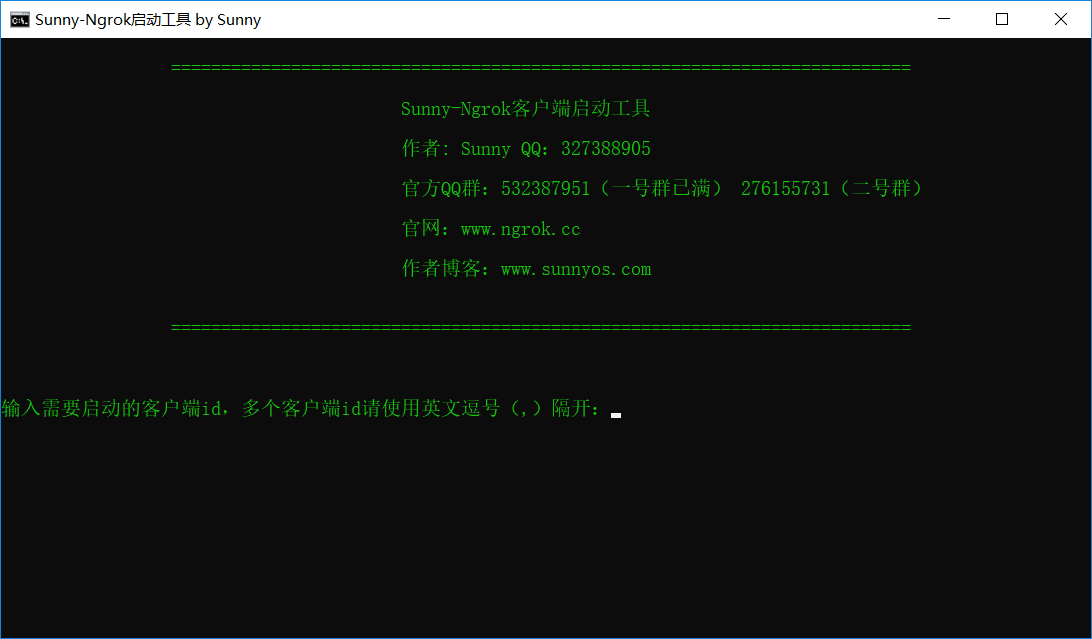Click at the blinking input cursor
1092x639 pixels.
coord(616,415)
